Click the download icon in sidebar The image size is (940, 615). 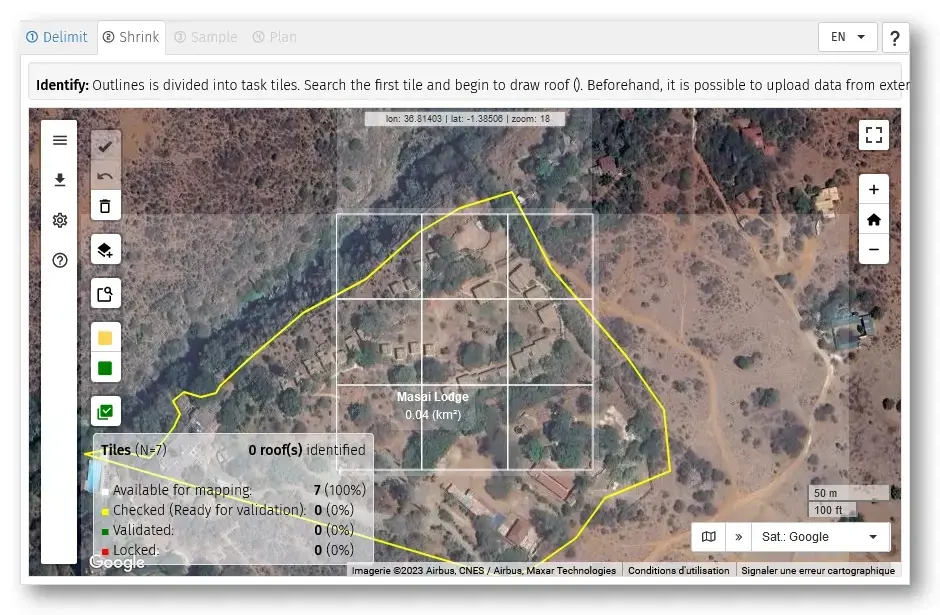pos(60,180)
